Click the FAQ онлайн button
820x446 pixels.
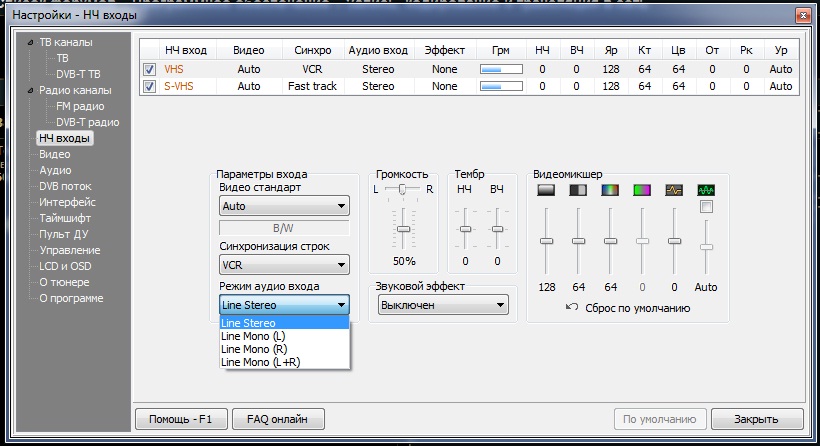[278, 419]
